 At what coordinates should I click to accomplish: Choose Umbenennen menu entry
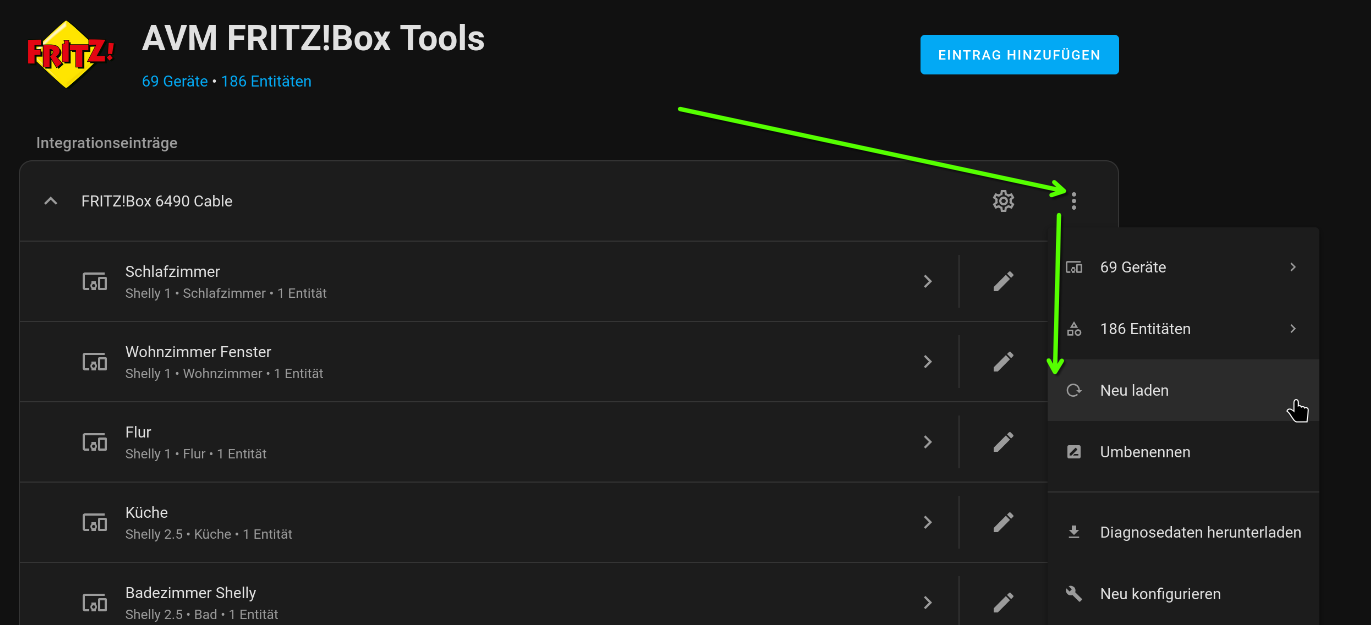coord(1183,452)
